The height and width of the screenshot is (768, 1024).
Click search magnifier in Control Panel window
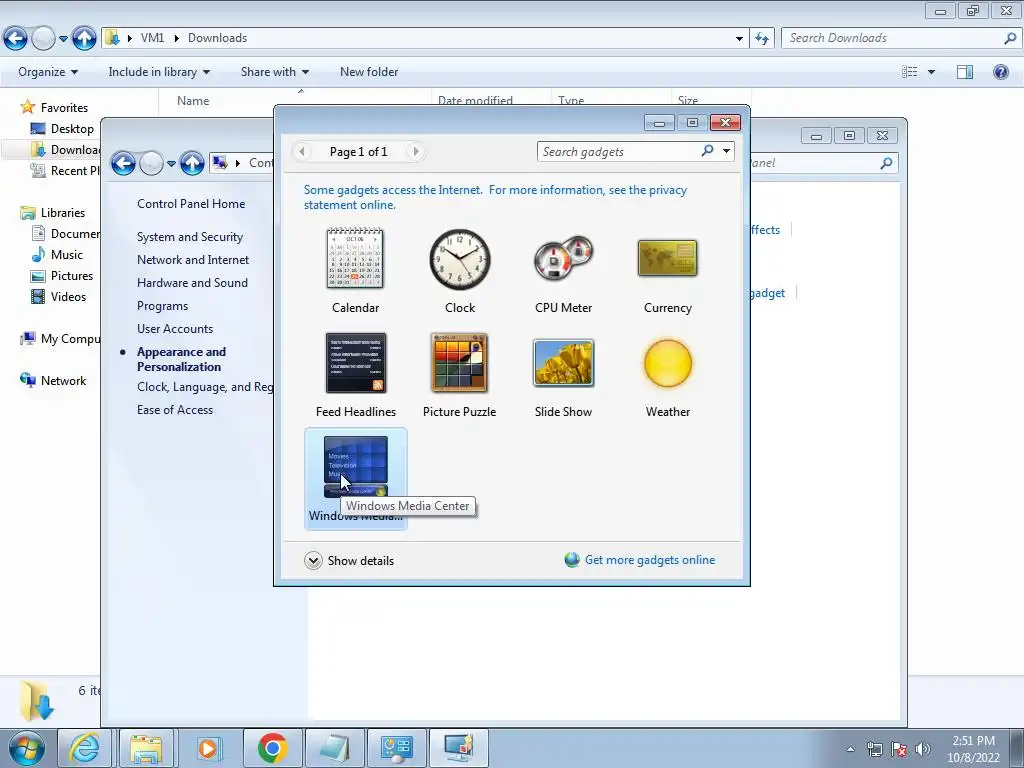[886, 163]
